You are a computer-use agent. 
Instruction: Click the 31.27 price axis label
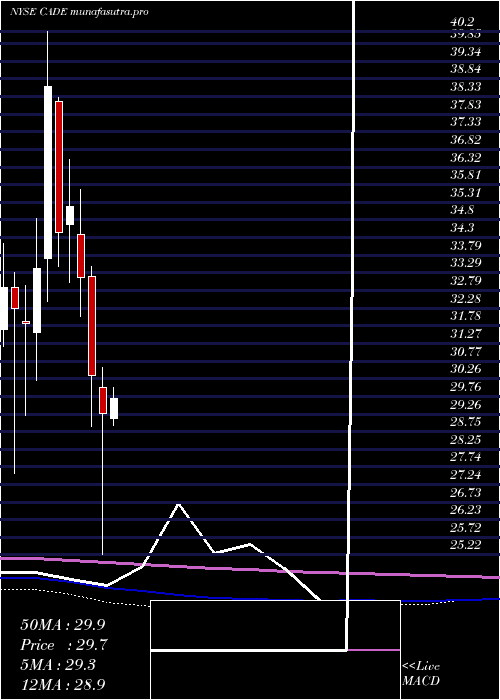pos(465,333)
